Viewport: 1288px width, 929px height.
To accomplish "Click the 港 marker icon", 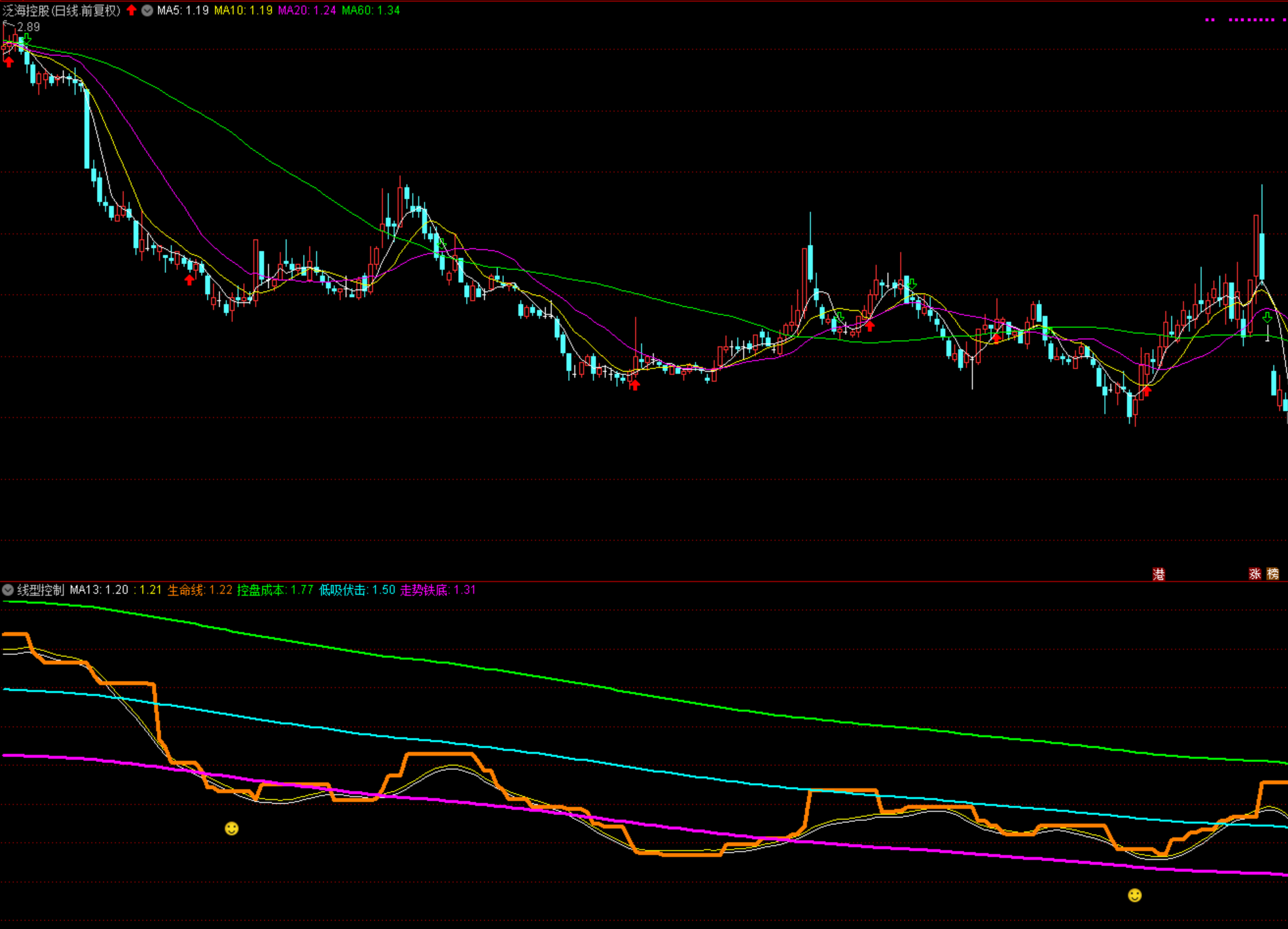I will pyautogui.click(x=1158, y=574).
